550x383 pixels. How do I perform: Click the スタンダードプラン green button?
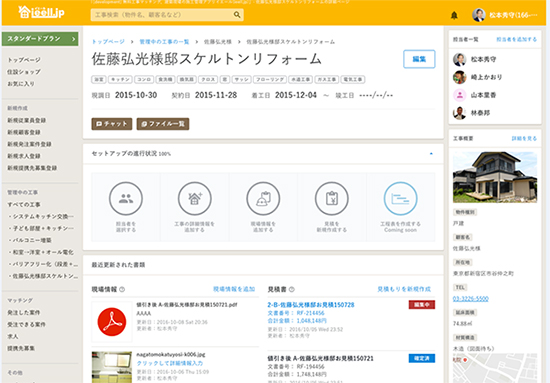pyautogui.click(x=40, y=39)
